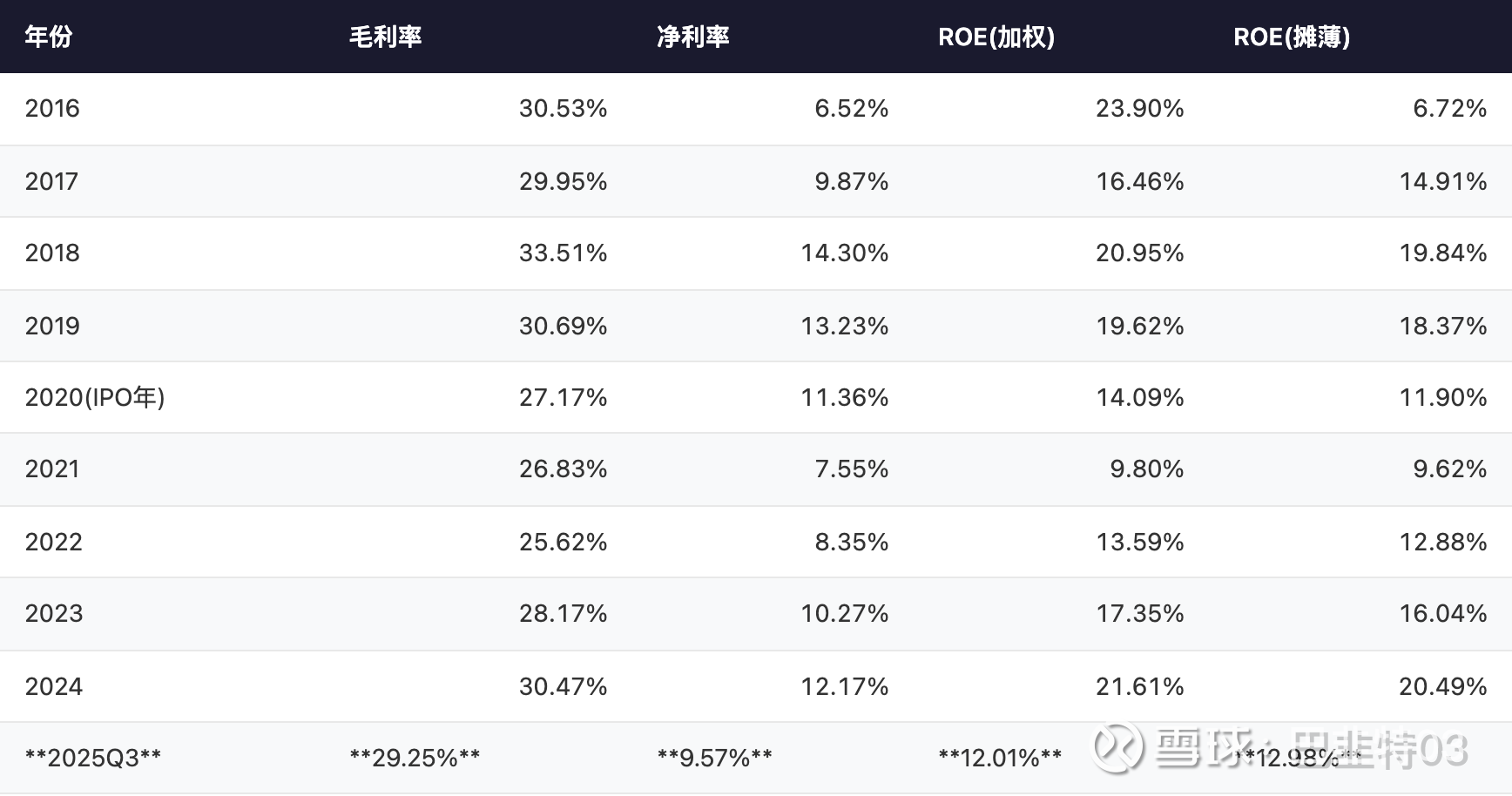Click the Xueqiu snowball watermark logo

point(1118,747)
